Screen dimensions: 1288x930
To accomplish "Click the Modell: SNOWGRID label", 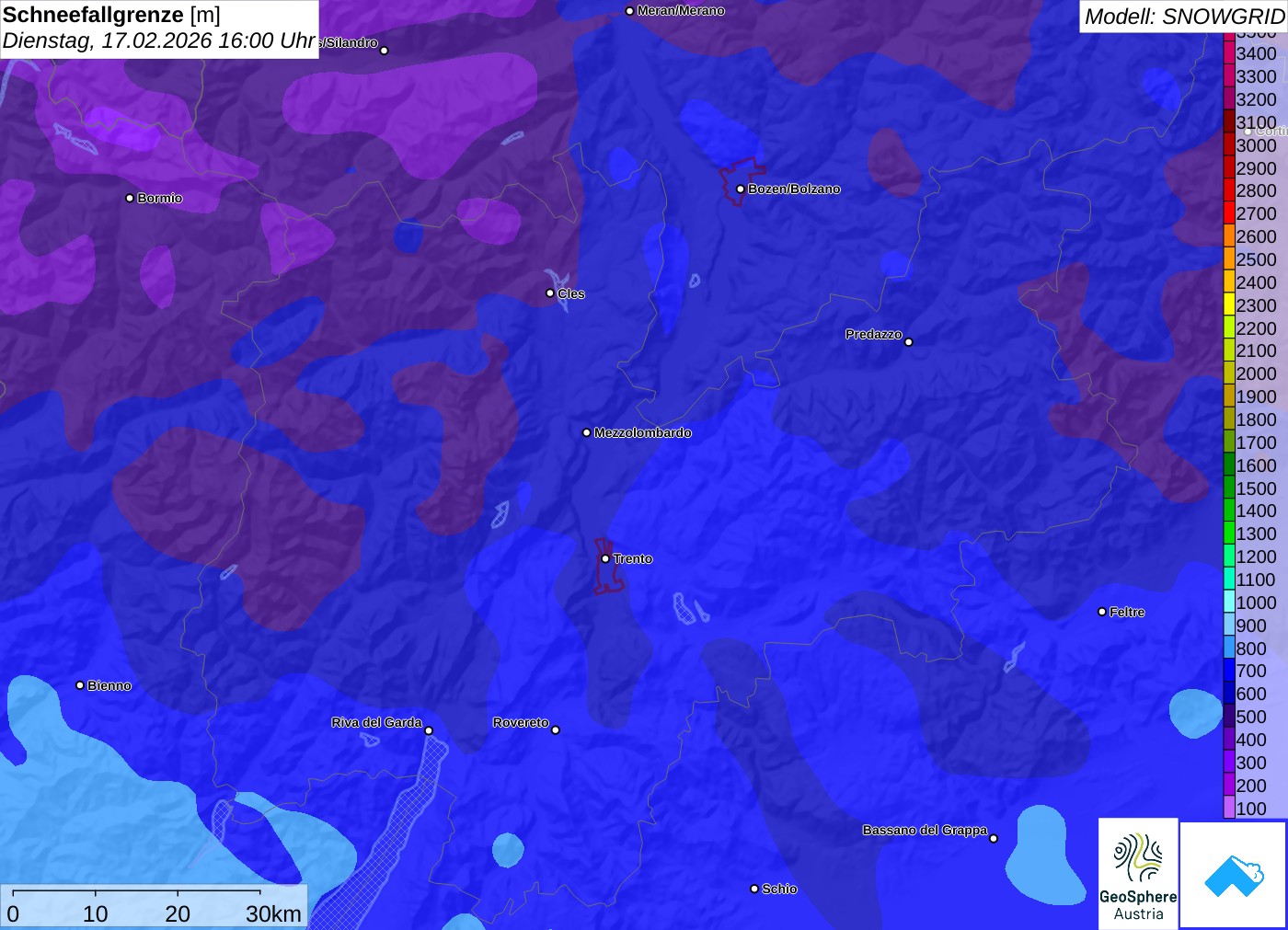I will pyautogui.click(x=1184, y=17).
